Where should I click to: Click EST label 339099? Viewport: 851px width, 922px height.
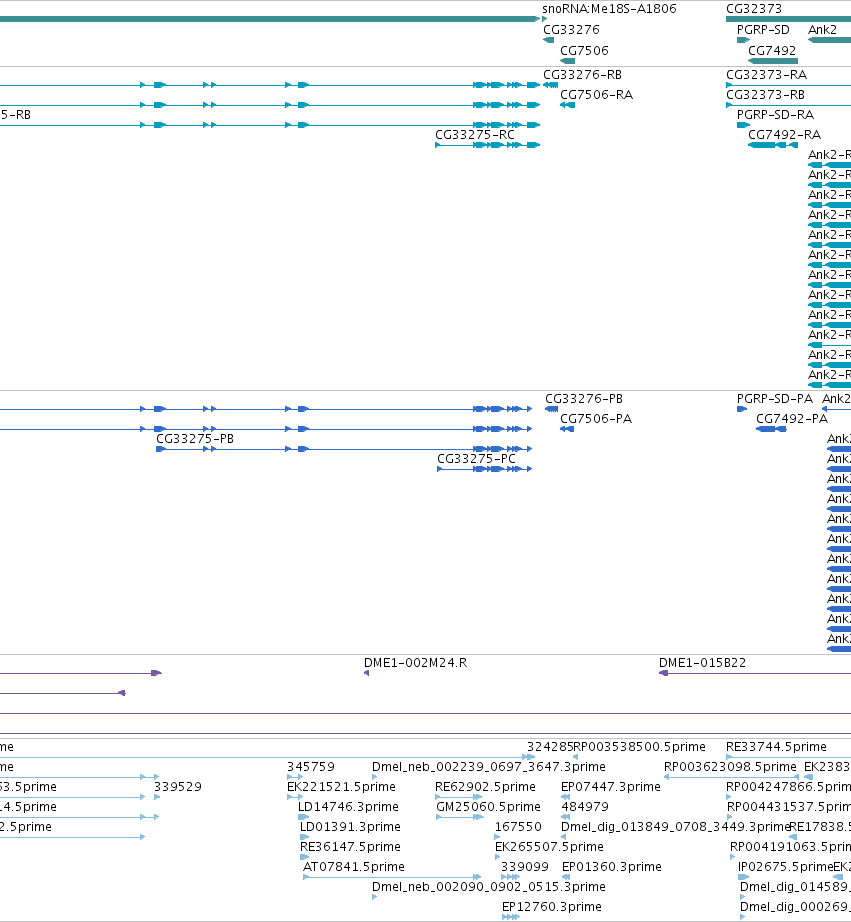tap(525, 867)
